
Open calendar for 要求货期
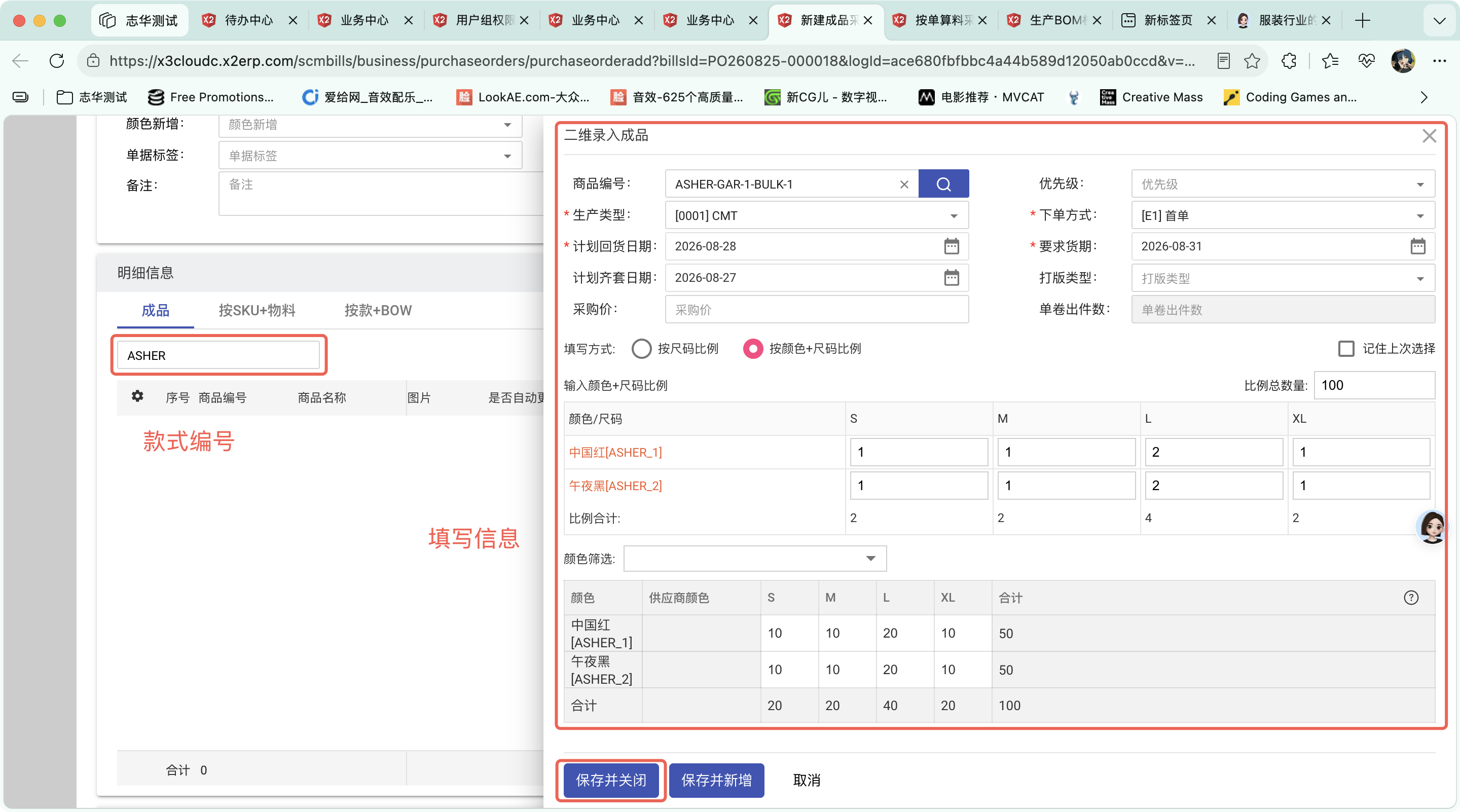[x=1417, y=246]
